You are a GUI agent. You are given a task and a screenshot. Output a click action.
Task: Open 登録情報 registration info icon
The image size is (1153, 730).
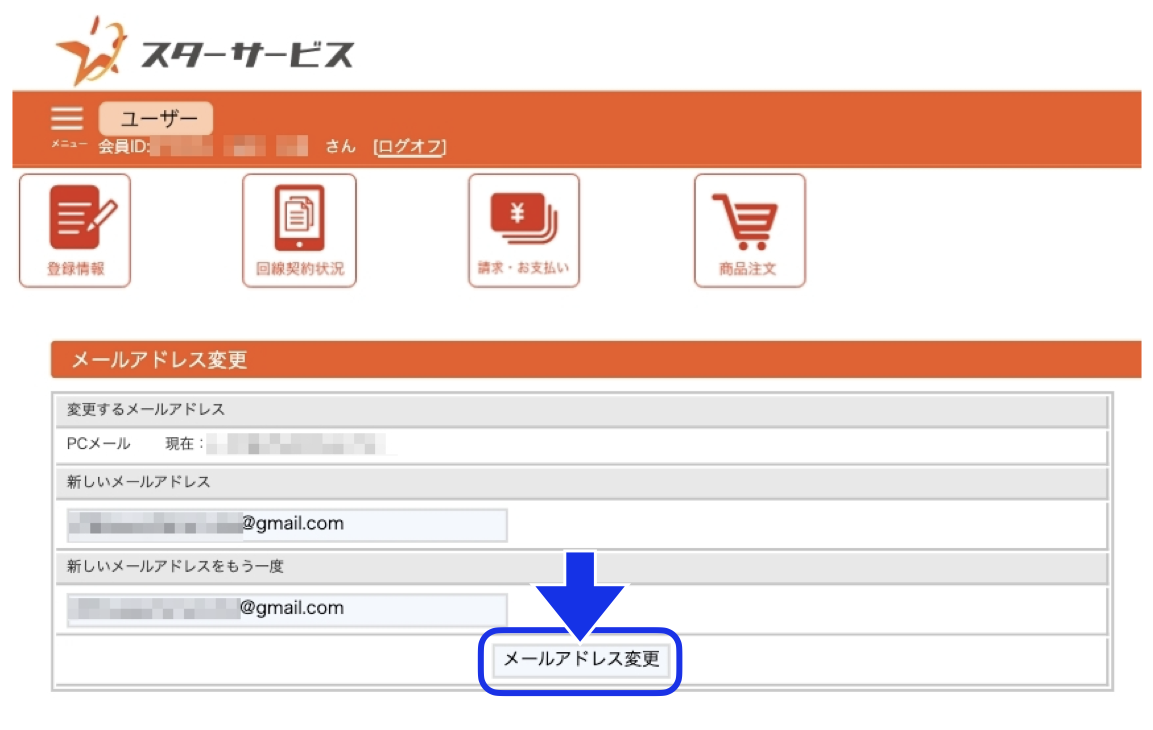click(x=75, y=231)
